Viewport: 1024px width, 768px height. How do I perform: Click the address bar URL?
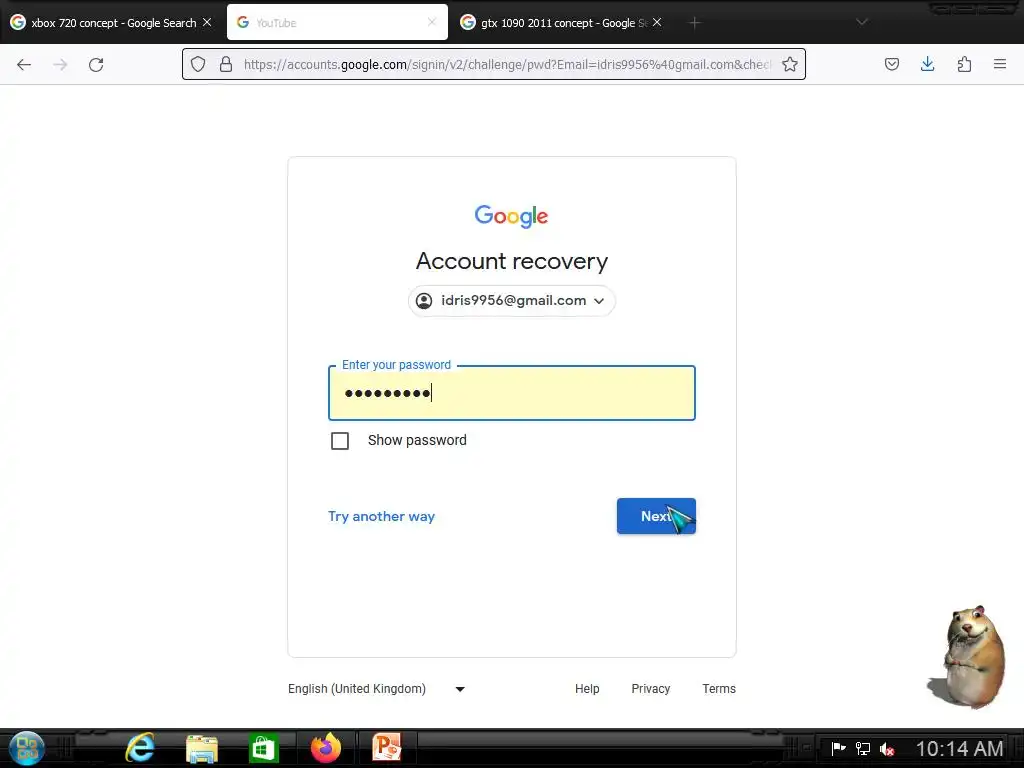coord(507,64)
